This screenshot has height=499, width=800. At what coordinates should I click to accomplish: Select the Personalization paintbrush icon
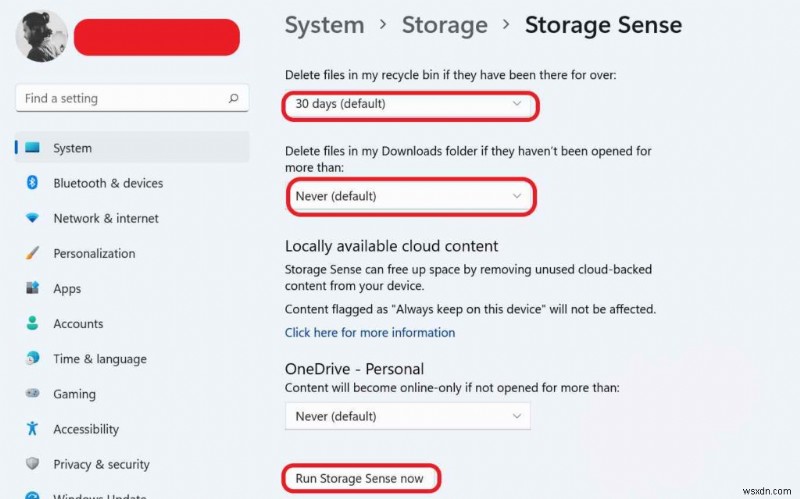tap(33, 253)
